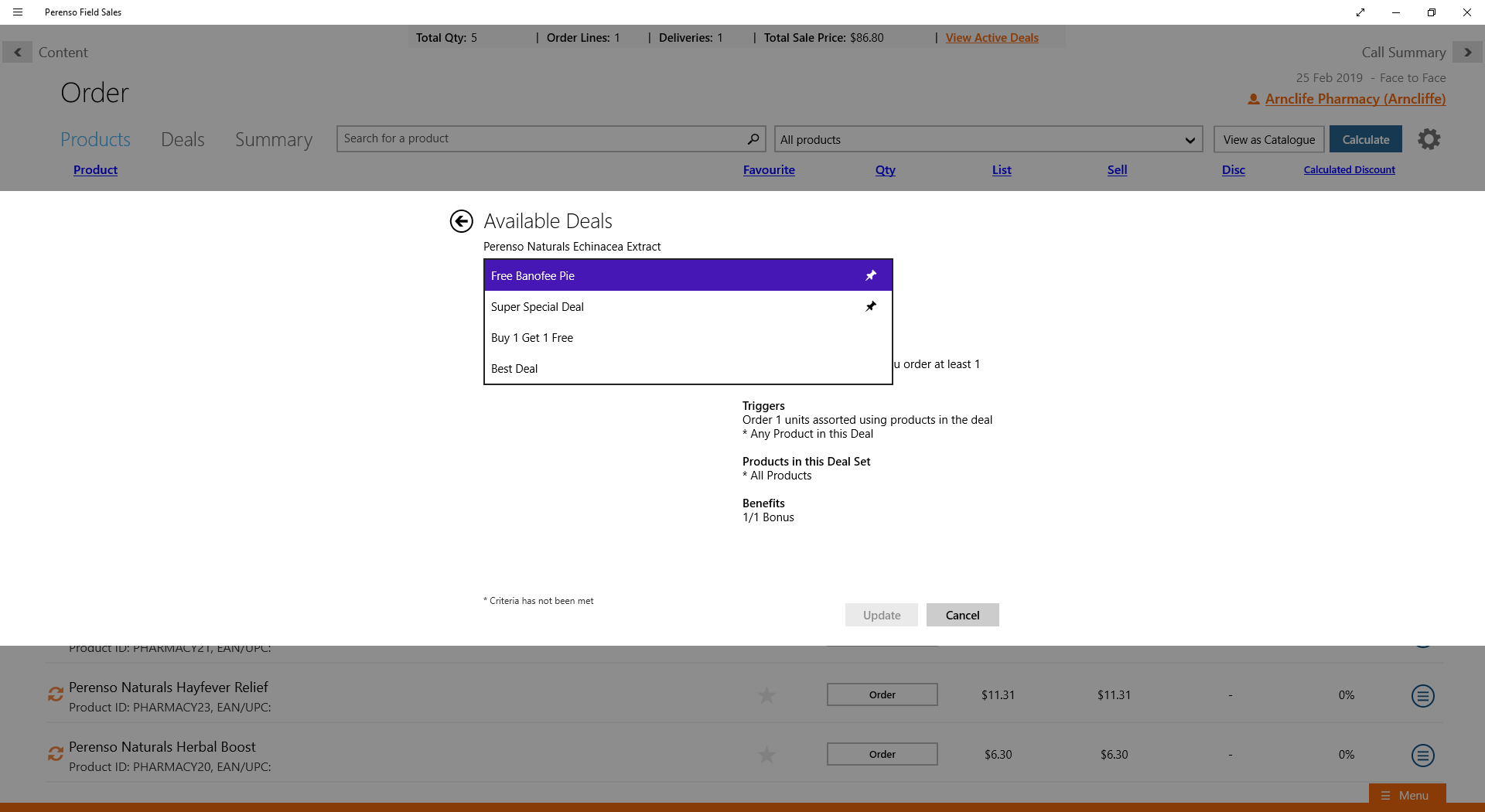Favourite star for Hayfever Relief
This screenshot has height=812, width=1485.
click(x=766, y=695)
